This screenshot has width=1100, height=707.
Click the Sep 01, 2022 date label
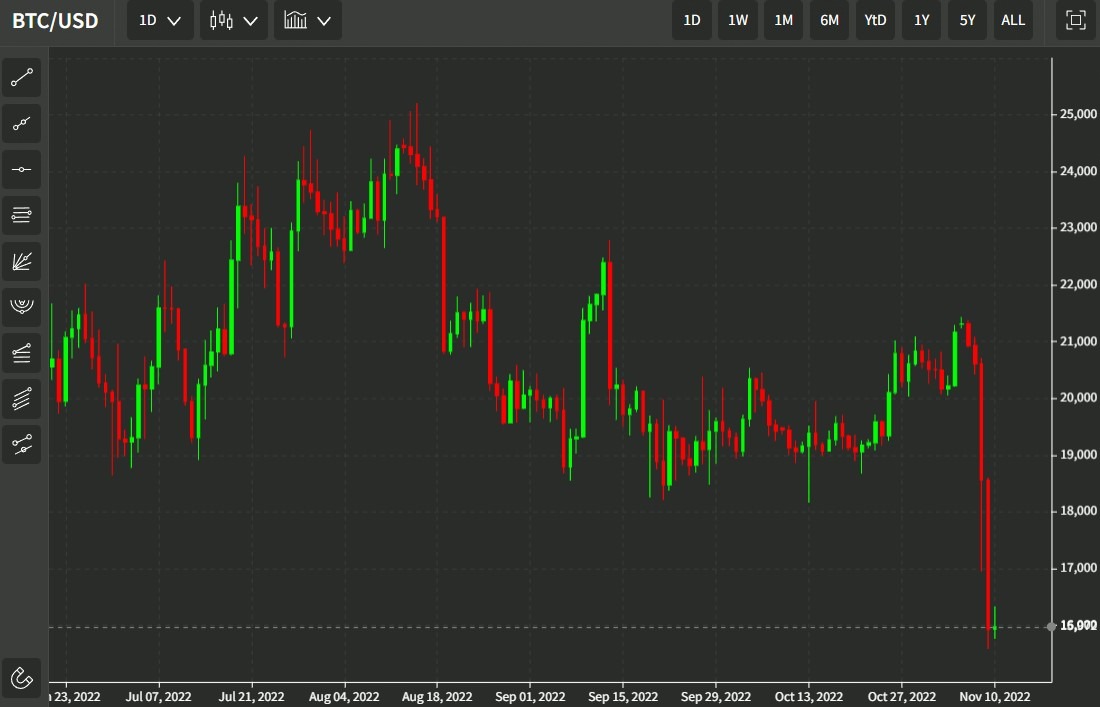pos(530,696)
